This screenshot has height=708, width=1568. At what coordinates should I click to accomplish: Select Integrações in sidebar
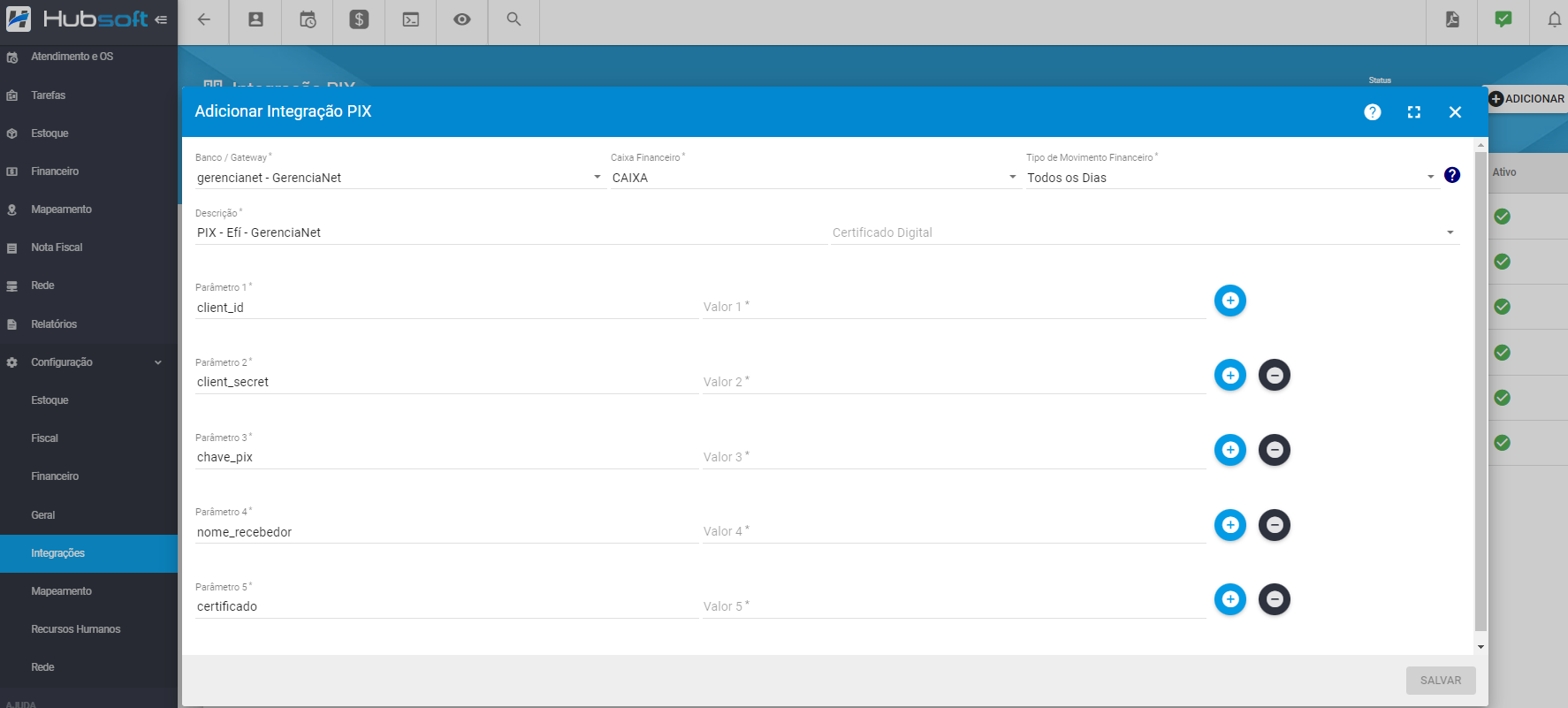pyautogui.click(x=88, y=553)
